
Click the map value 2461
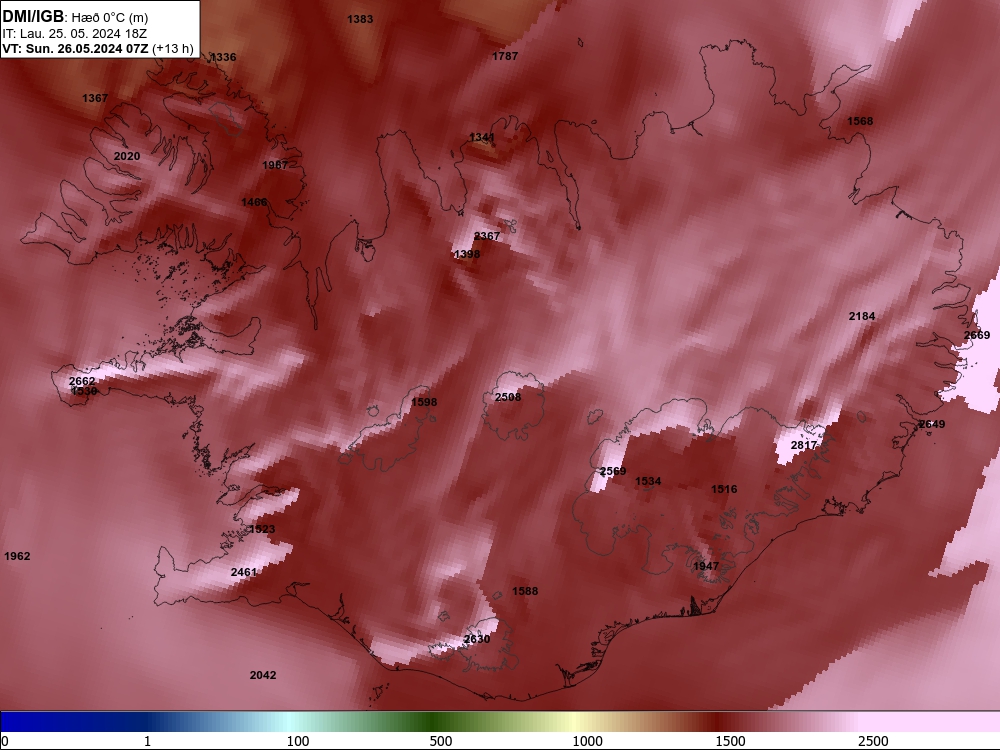tap(244, 573)
